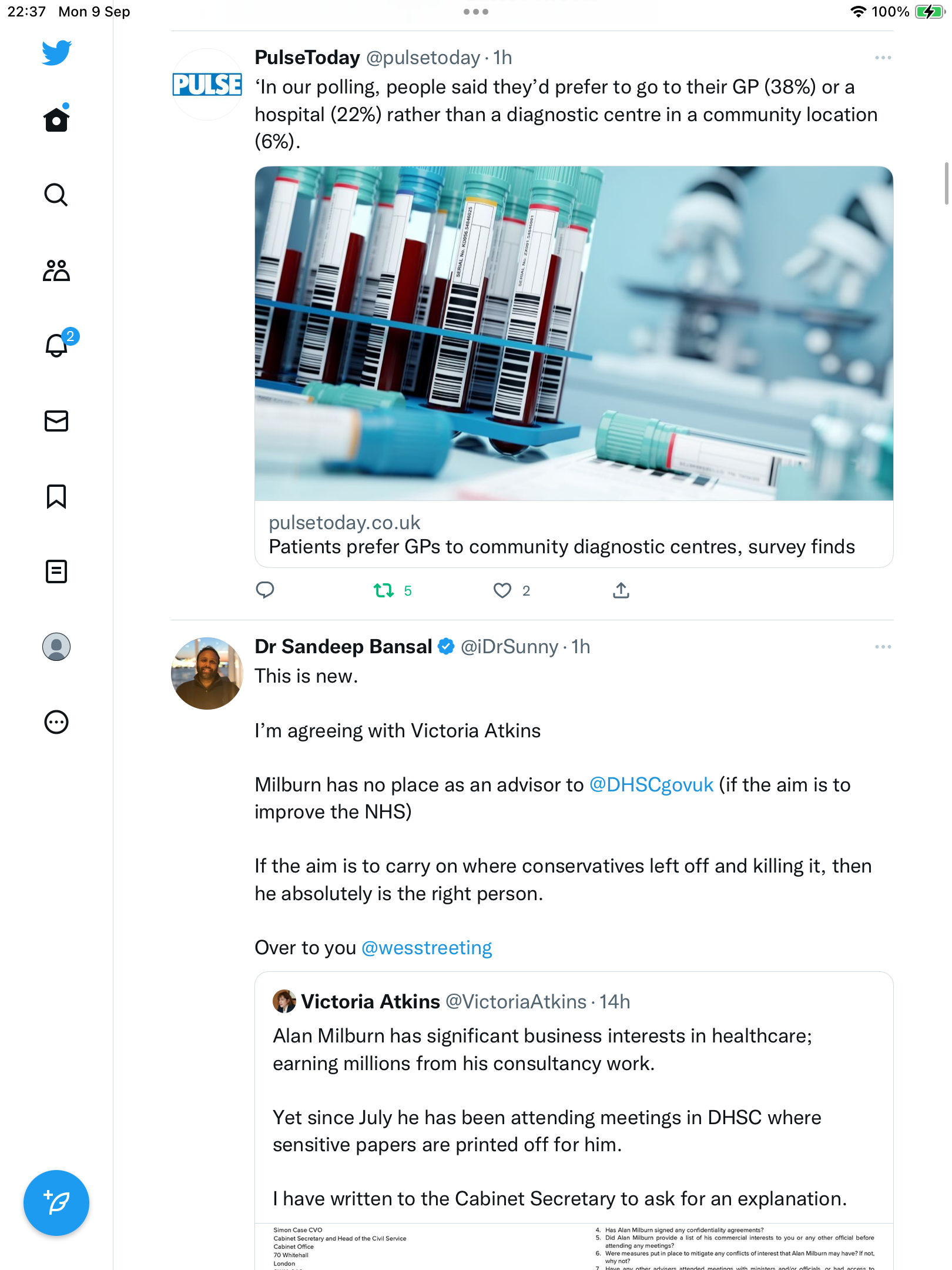Open pulsetoday.co.uk article link card

[x=574, y=534]
